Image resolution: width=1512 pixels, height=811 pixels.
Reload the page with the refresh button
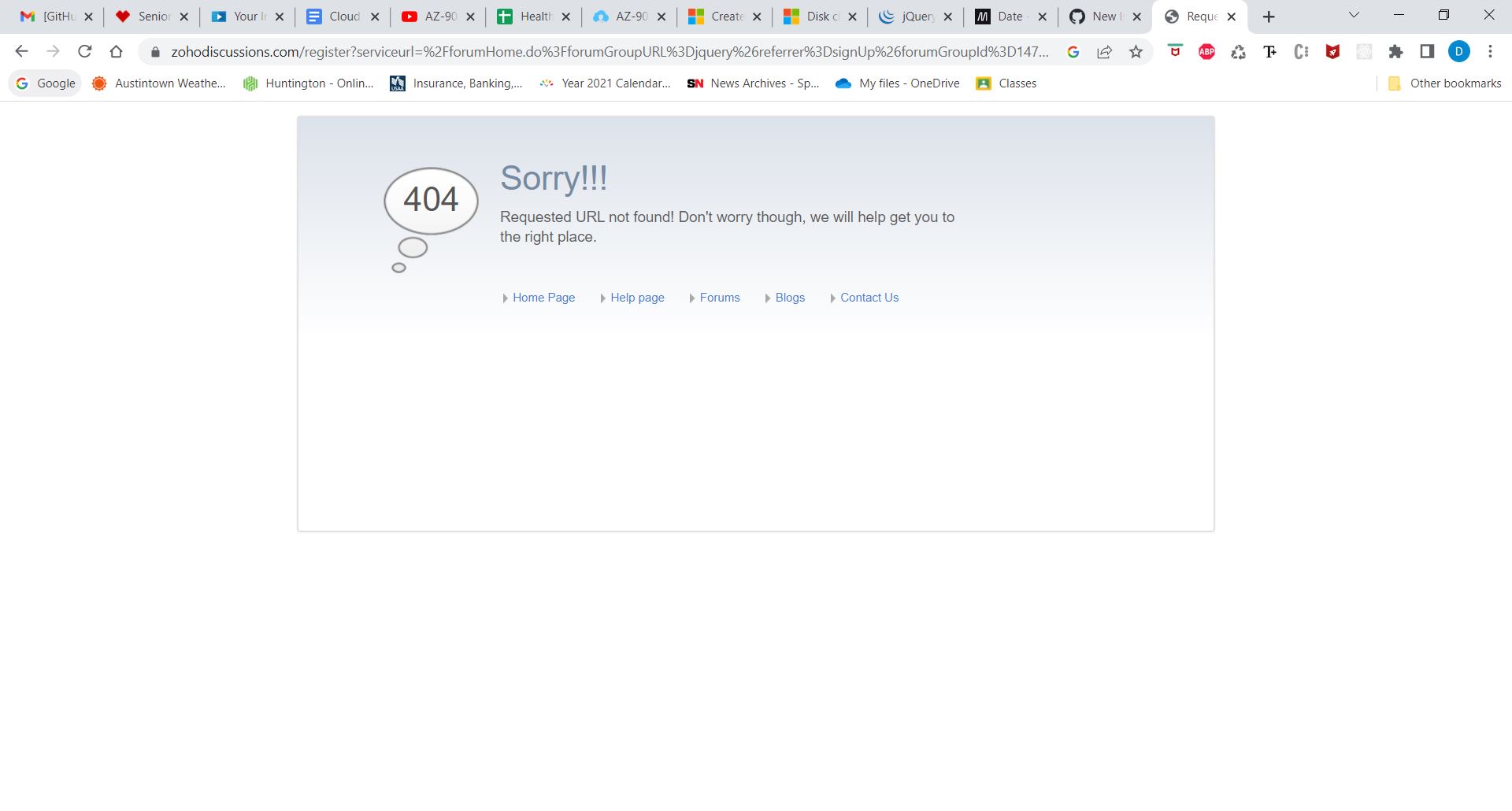tap(84, 51)
